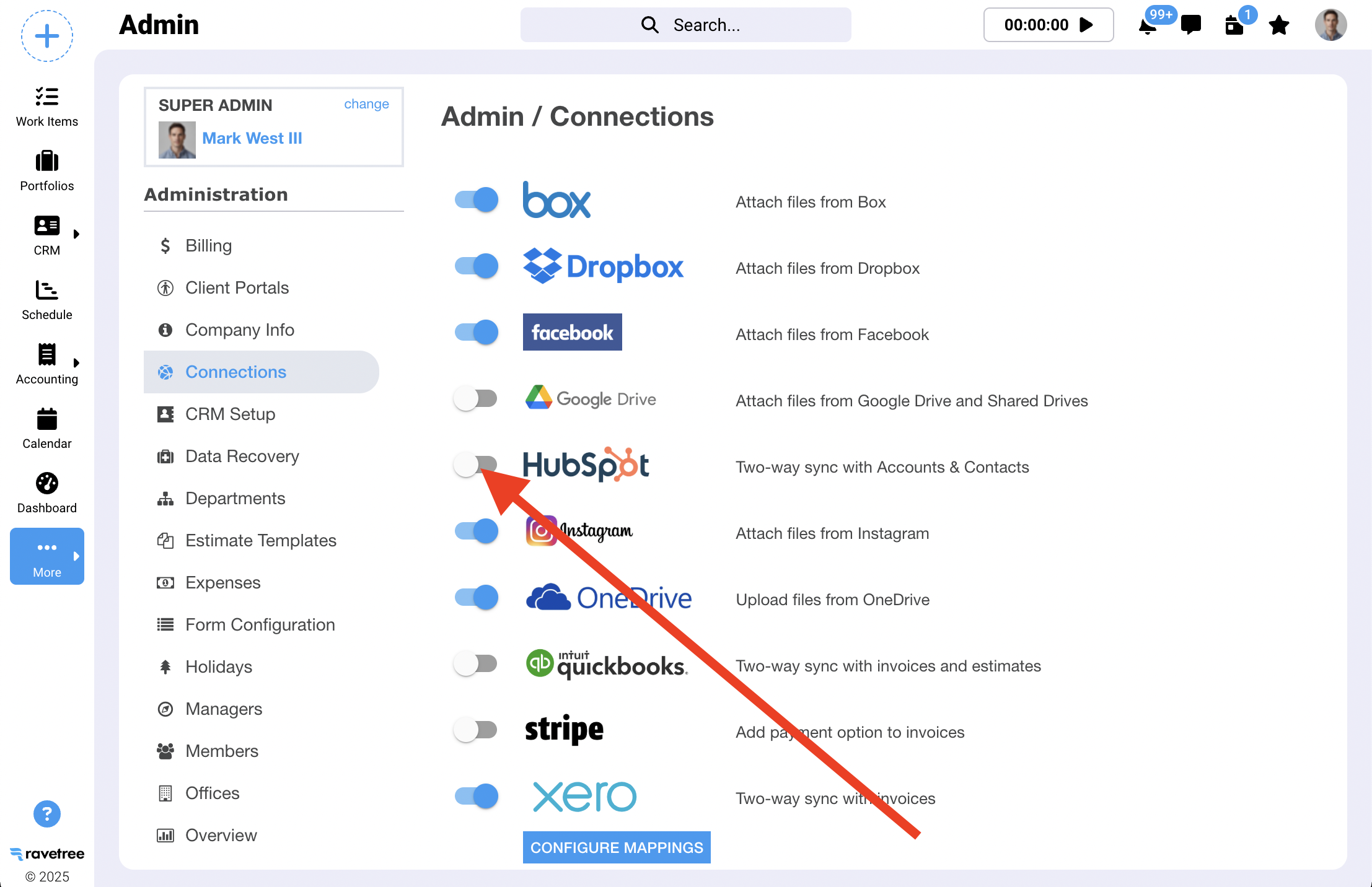Expand the CRM submenu arrow
Screen dimensions: 1372x887
[x=76, y=234]
